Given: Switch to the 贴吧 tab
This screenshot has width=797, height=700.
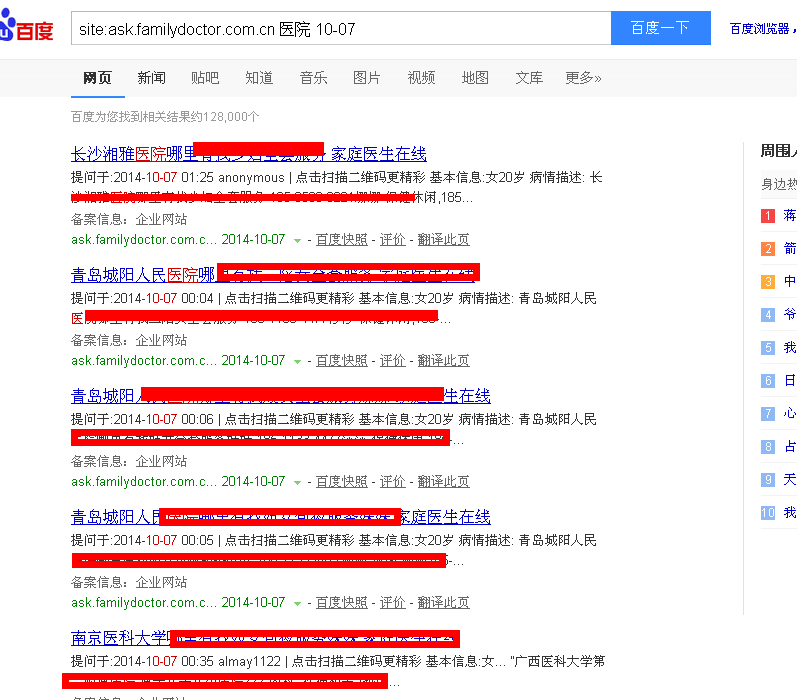Looking at the screenshot, I should pos(205,78).
